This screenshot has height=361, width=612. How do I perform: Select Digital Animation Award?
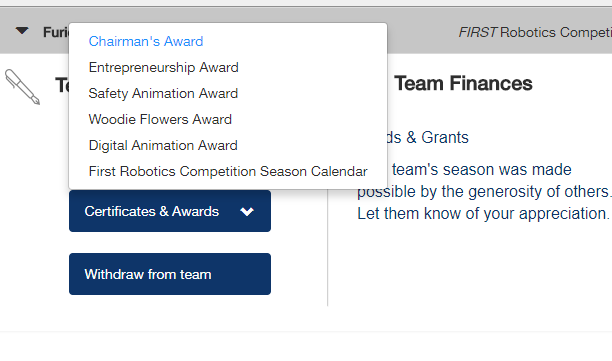point(163,146)
